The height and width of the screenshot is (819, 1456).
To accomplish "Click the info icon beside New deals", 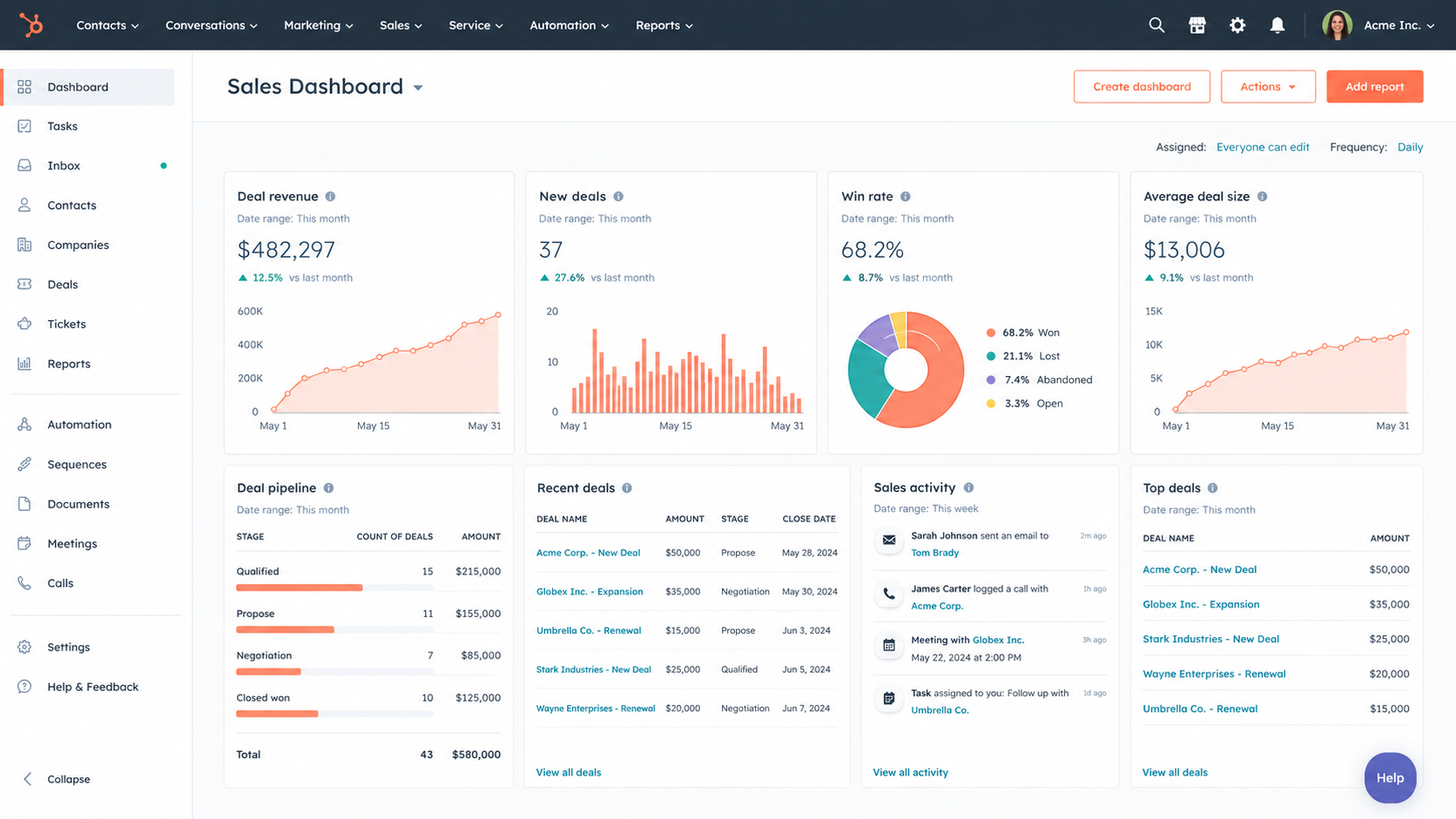I will pyautogui.click(x=618, y=197).
